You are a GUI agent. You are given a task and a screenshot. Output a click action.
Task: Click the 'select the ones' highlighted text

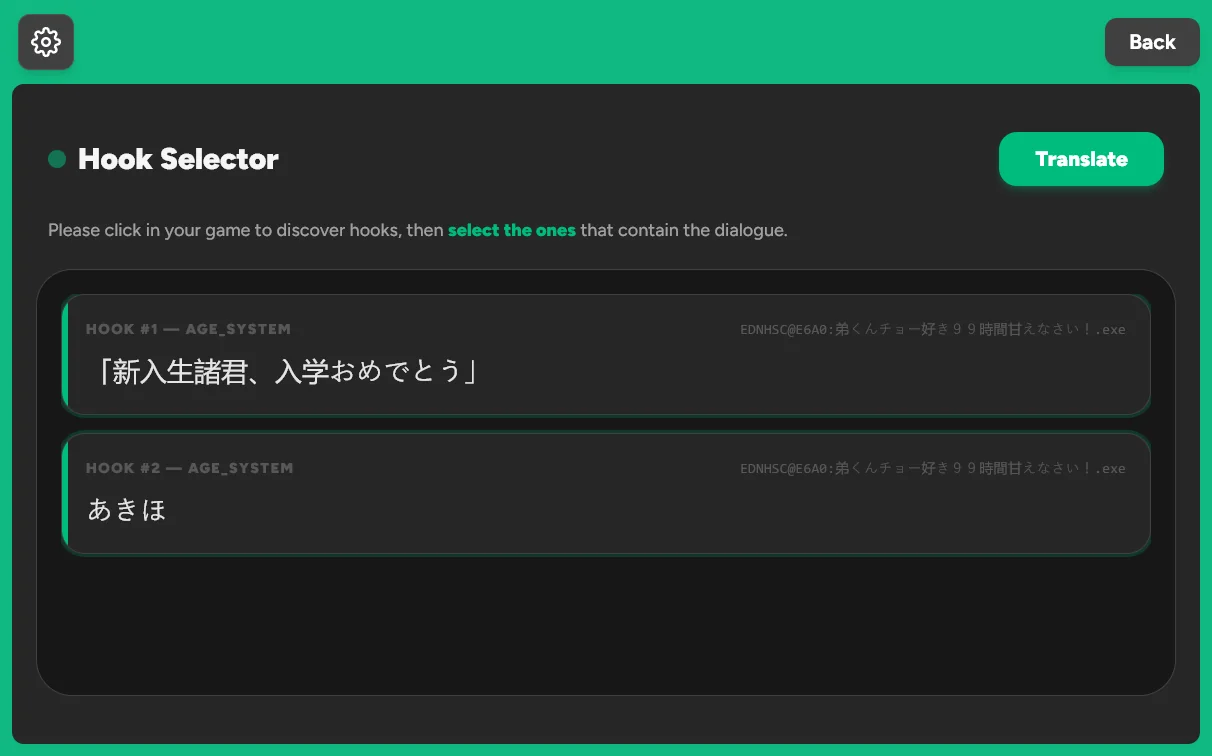pyautogui.click(x=512, y=230)
